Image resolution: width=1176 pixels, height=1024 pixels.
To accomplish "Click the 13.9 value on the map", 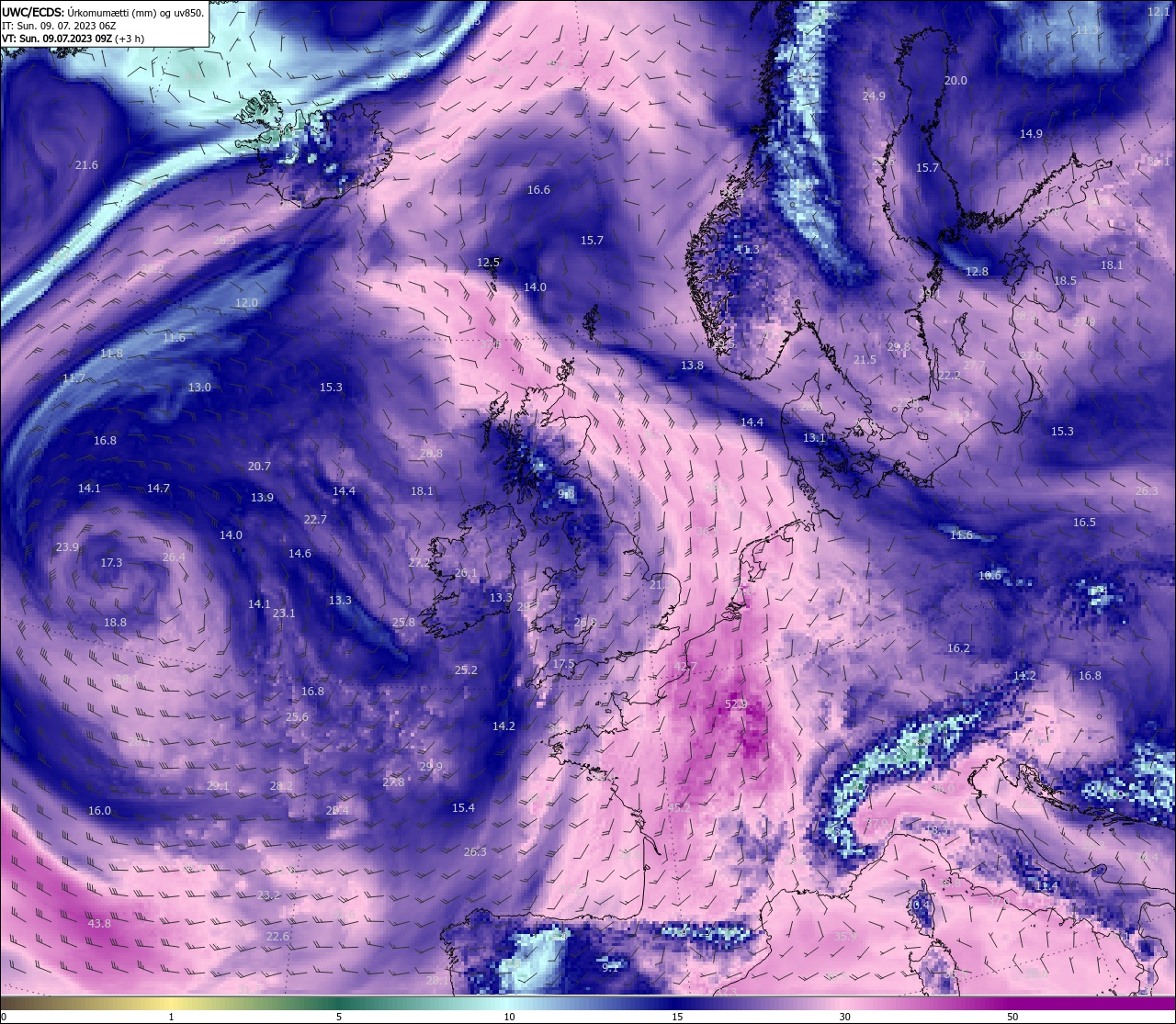I will click(x=262, y=498).
